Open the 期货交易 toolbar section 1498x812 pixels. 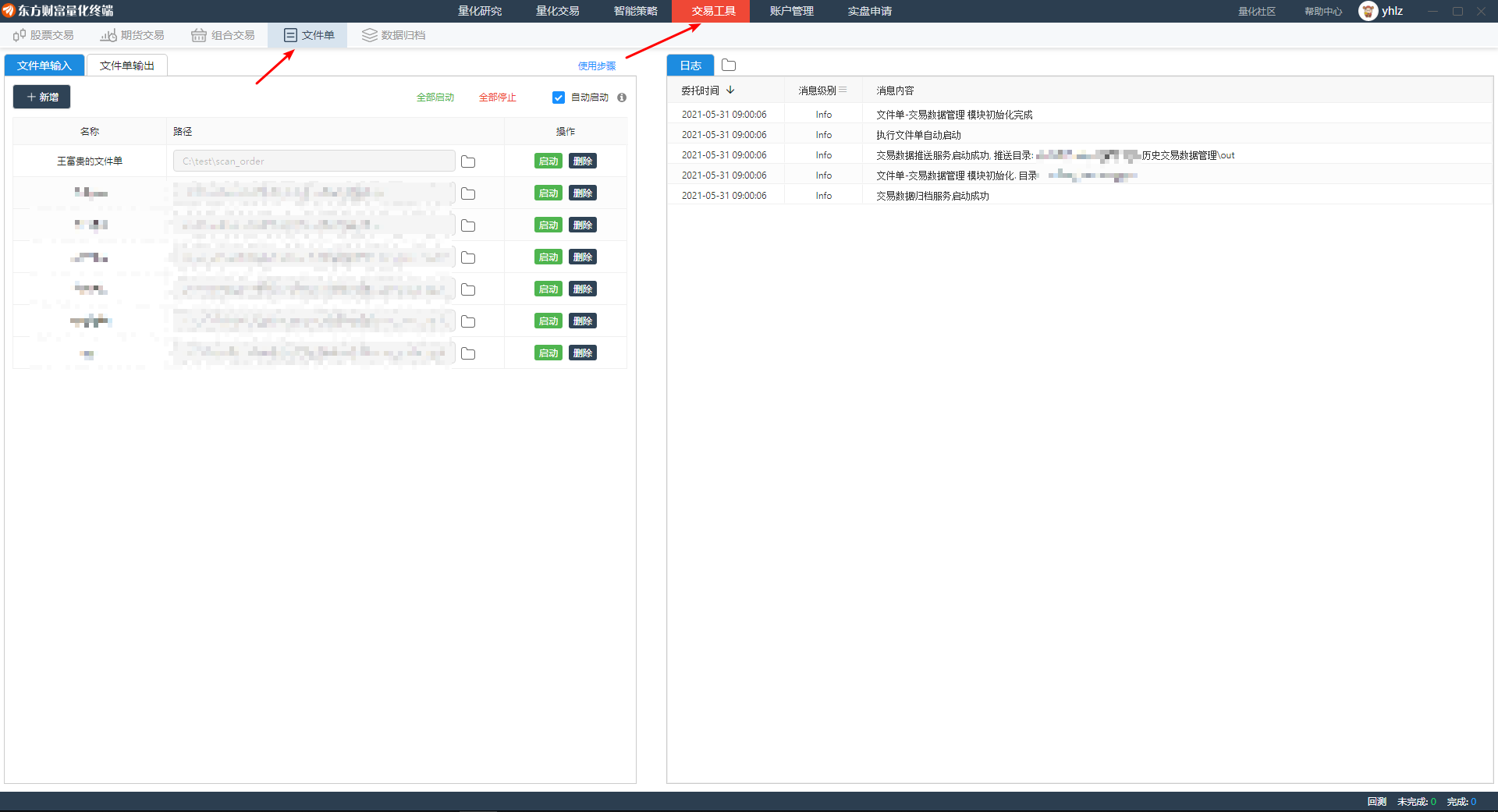tap(133, 35)
